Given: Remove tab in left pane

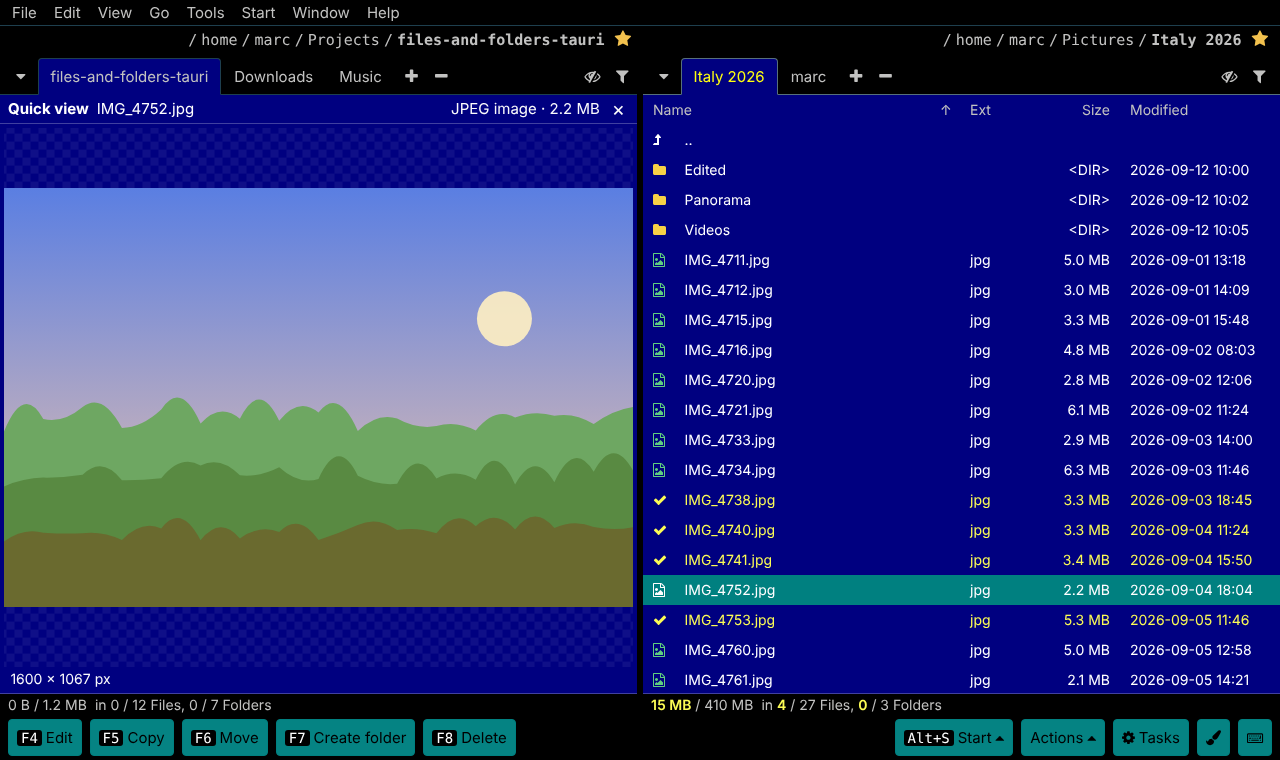Looking at the screenshot, I should [441, 76].
